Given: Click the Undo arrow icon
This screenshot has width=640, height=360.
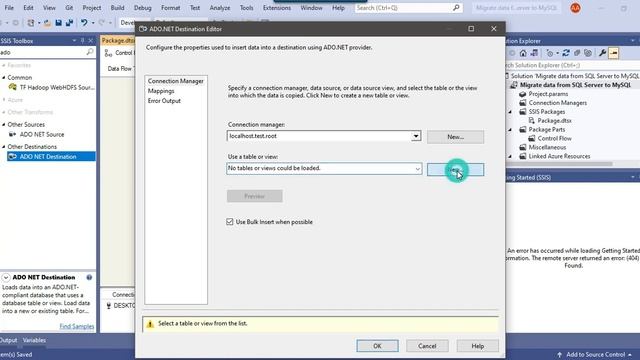Looking at the screenshot, I should 84,23.
